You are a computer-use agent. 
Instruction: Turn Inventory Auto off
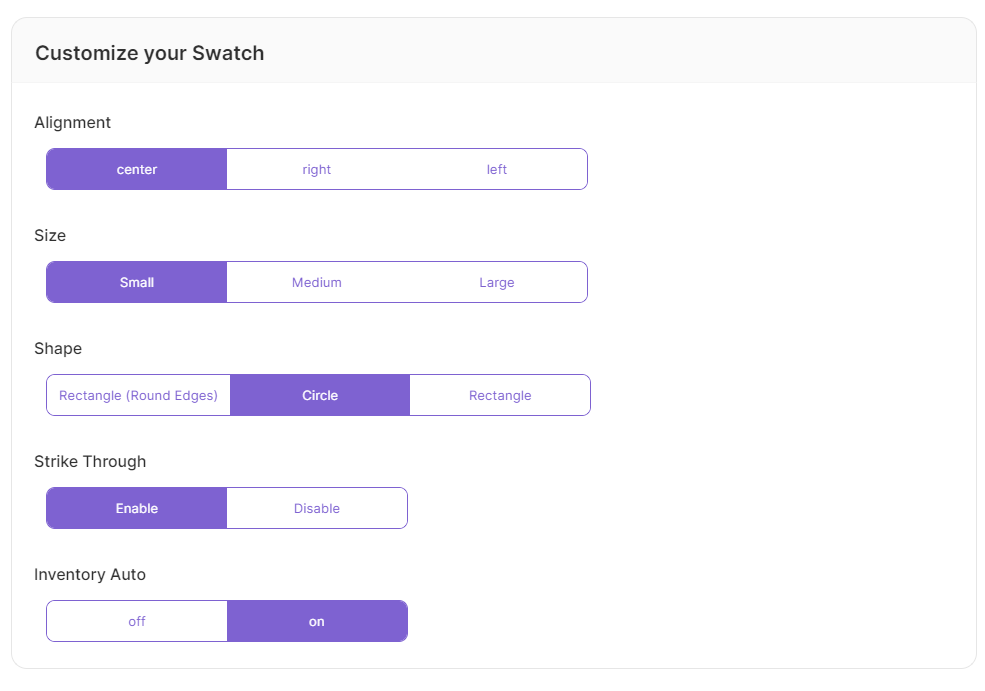point(137,621)
